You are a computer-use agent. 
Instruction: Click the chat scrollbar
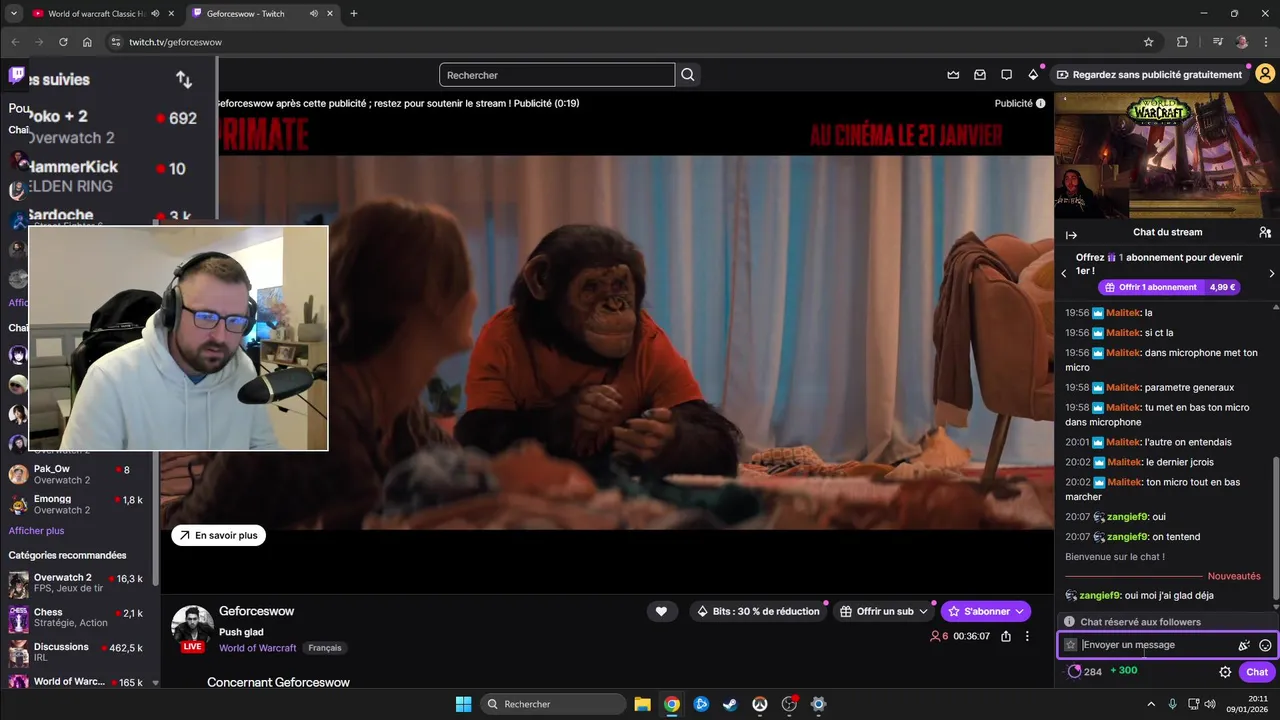(x=1275, y=530)
